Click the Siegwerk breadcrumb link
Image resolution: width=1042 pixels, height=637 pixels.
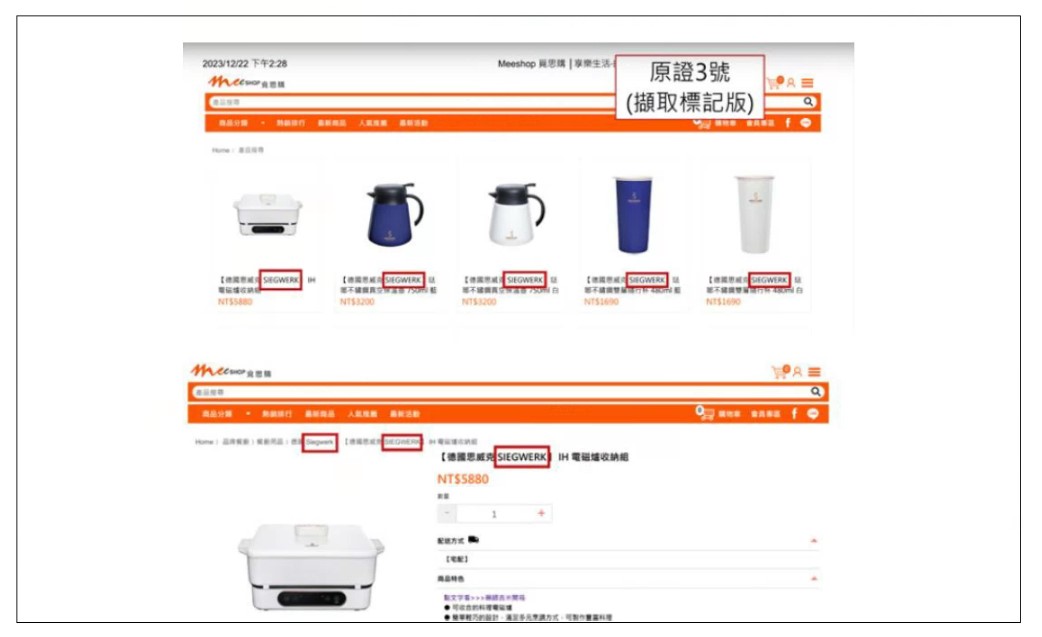[x=320, y=442]
